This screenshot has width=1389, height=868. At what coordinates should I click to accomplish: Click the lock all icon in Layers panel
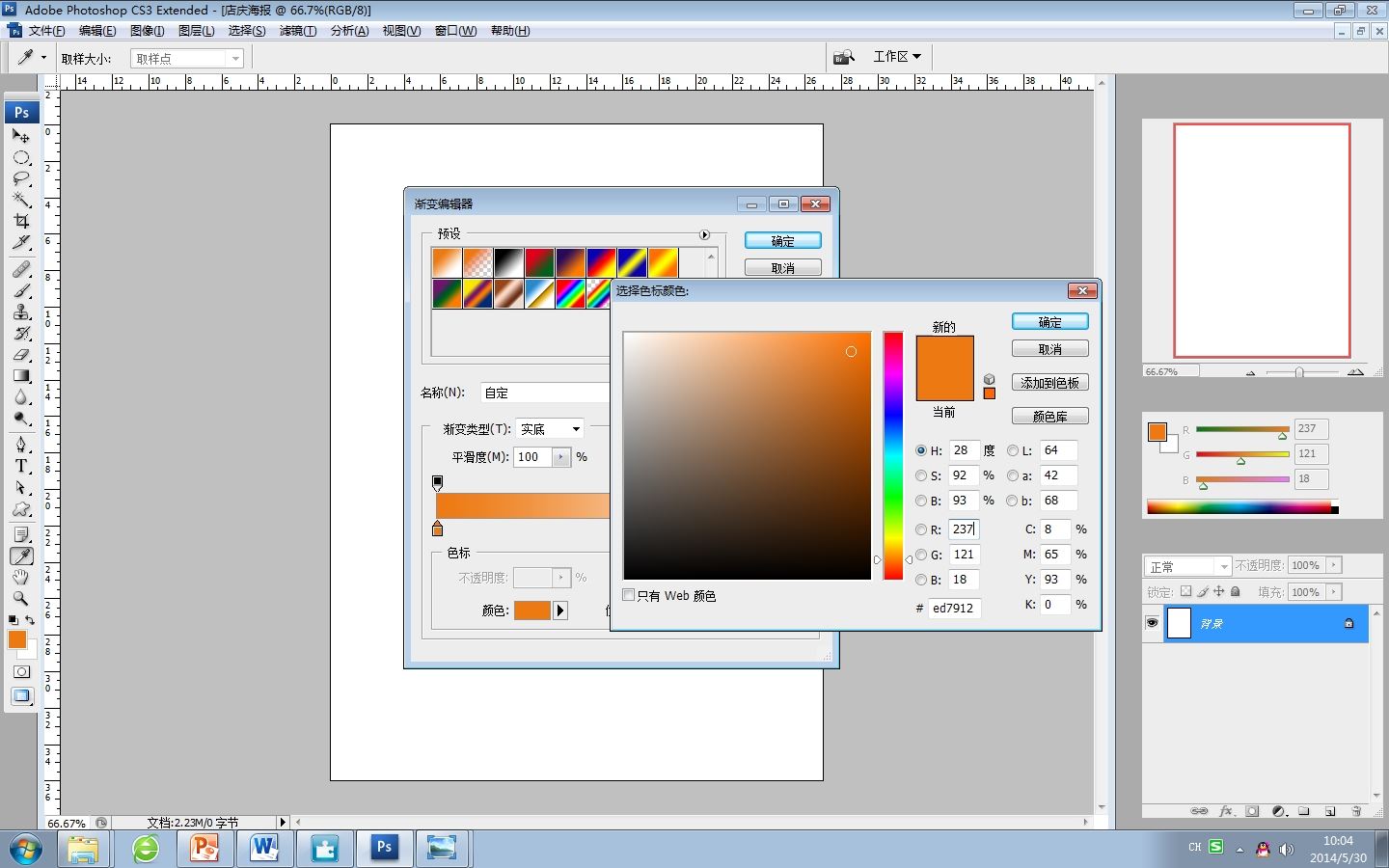(1235, 591)
